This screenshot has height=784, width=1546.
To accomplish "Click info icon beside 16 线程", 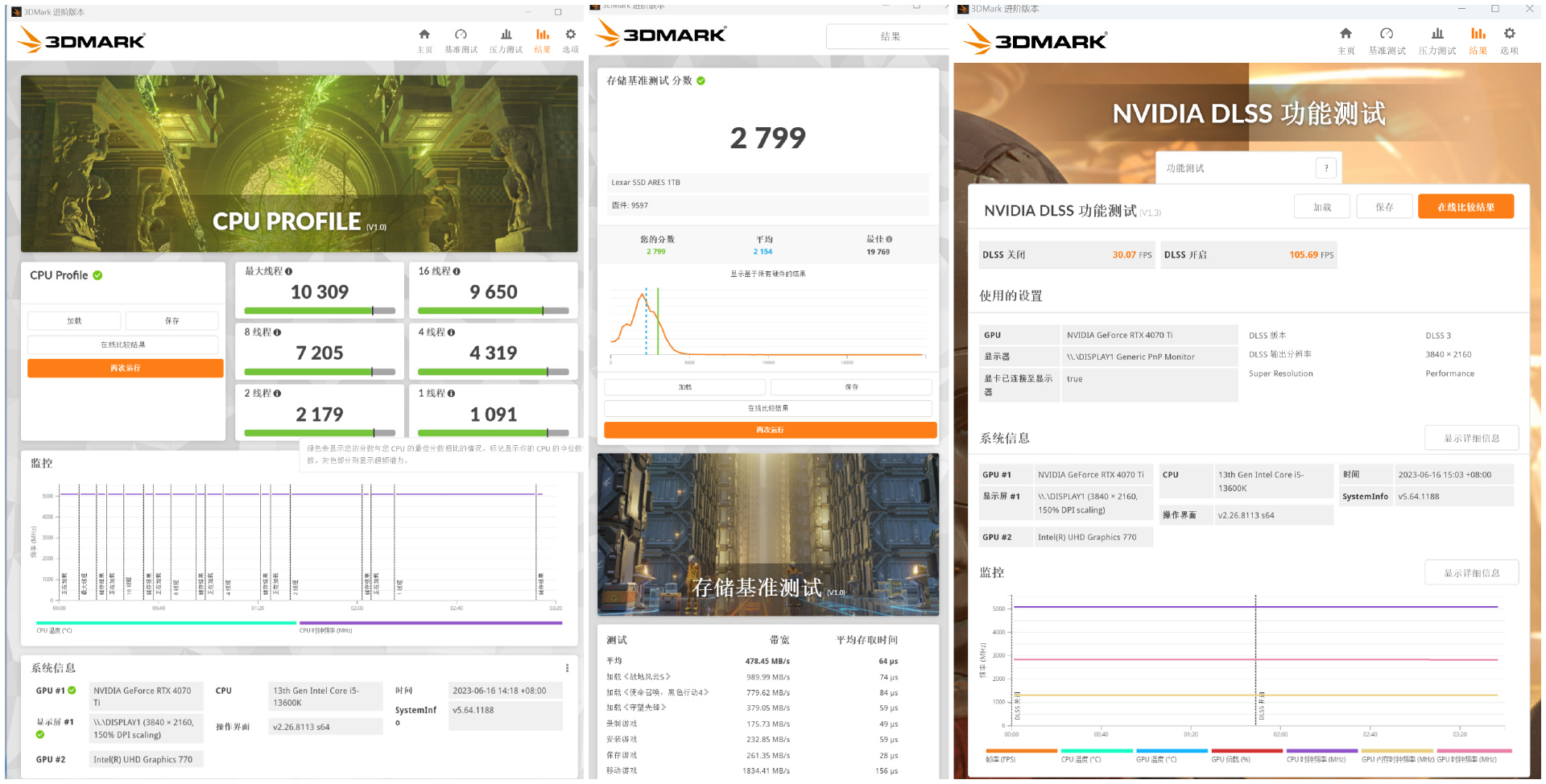I will pos(457,271).
